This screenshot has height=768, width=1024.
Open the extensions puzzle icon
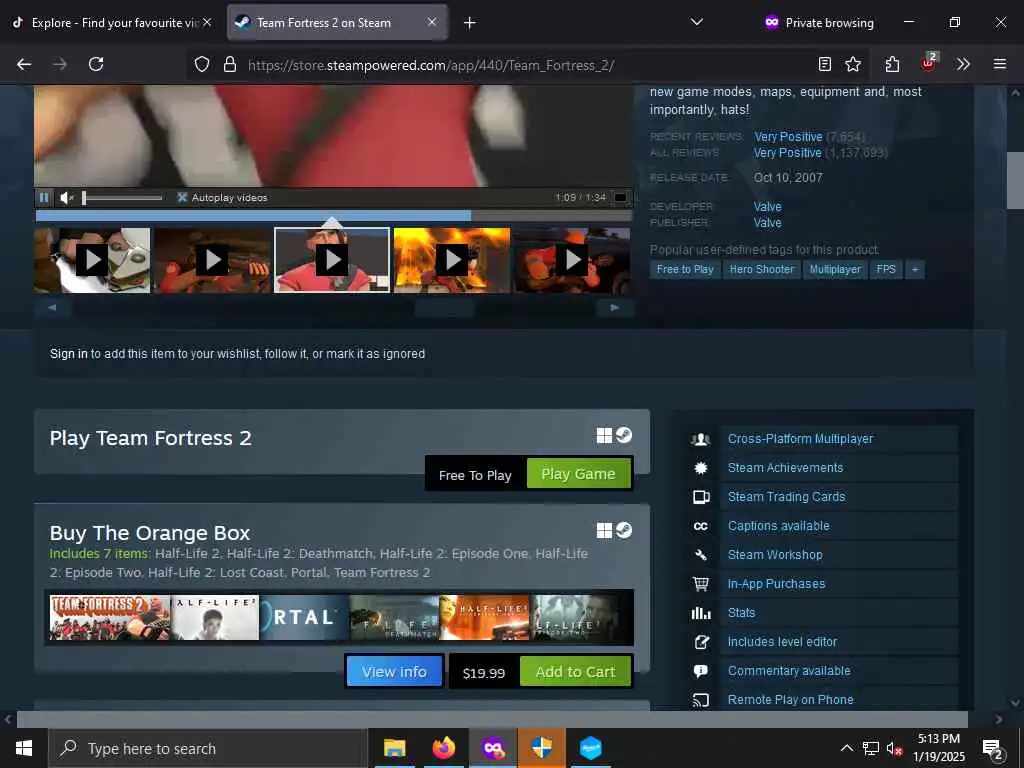tap(892, 64)
